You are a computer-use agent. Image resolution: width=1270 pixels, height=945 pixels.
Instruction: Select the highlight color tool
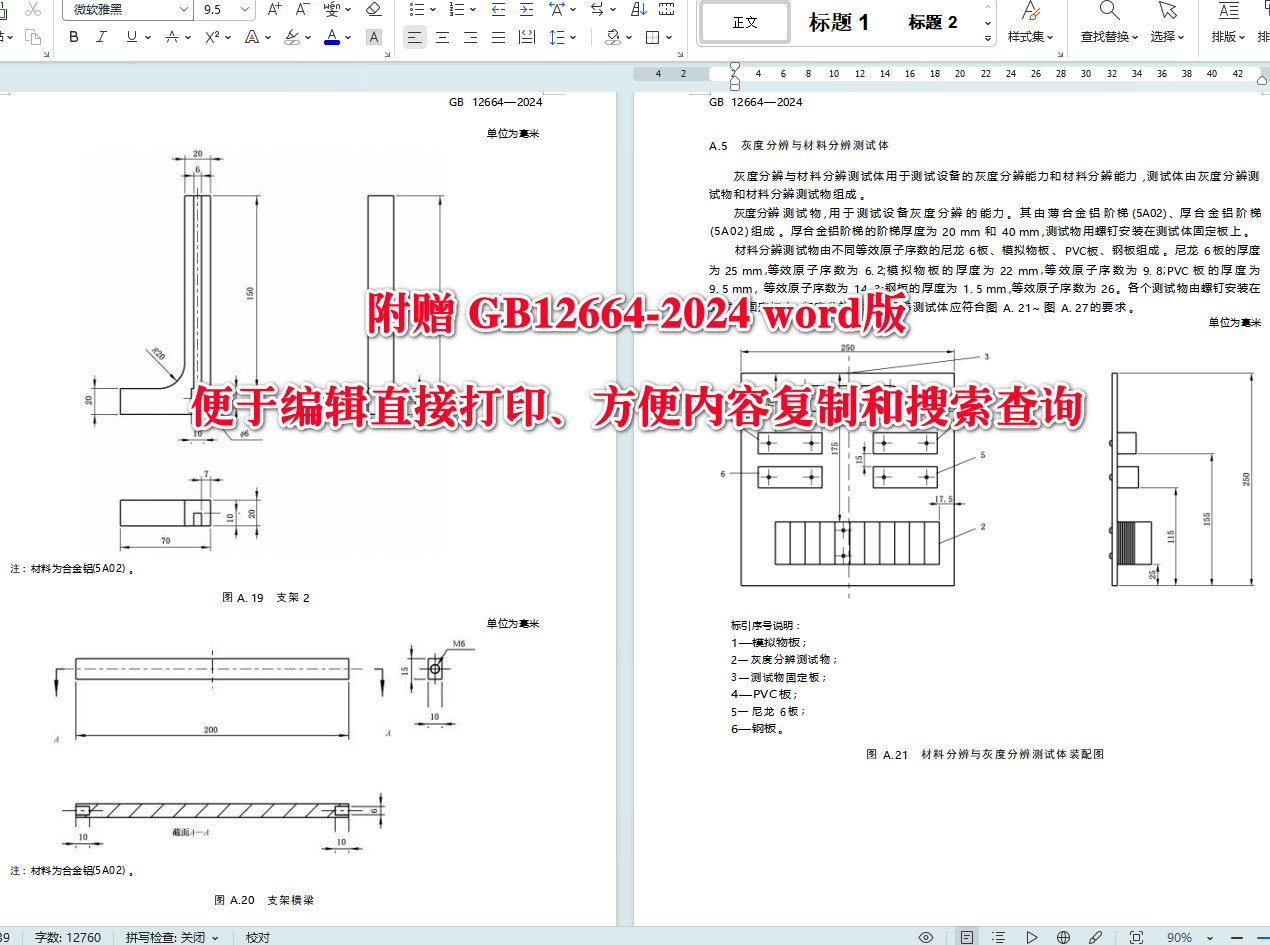tap(294, 35)
